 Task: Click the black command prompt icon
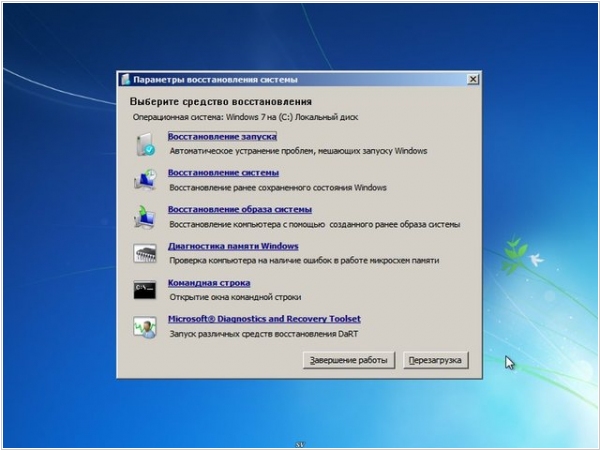tap(145, 290)
